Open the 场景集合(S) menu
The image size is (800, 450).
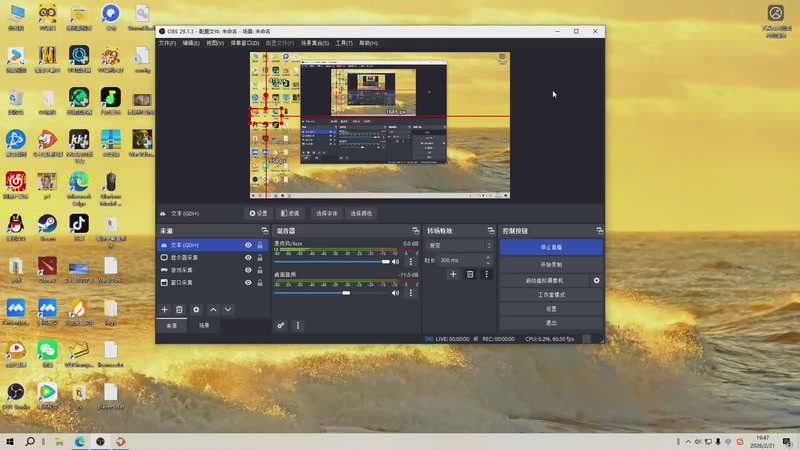point(315,43)
